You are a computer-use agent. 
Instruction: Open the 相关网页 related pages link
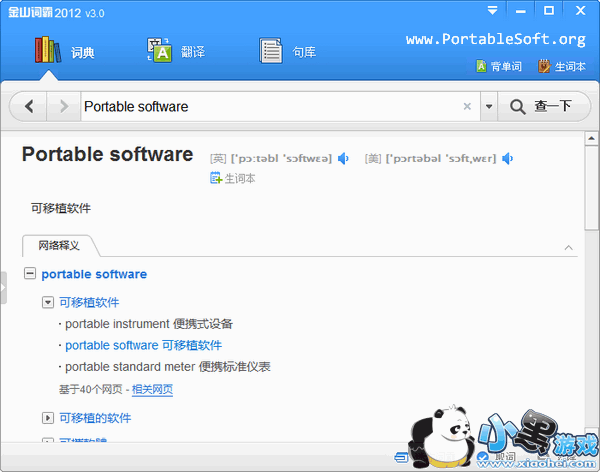(152, 389)
